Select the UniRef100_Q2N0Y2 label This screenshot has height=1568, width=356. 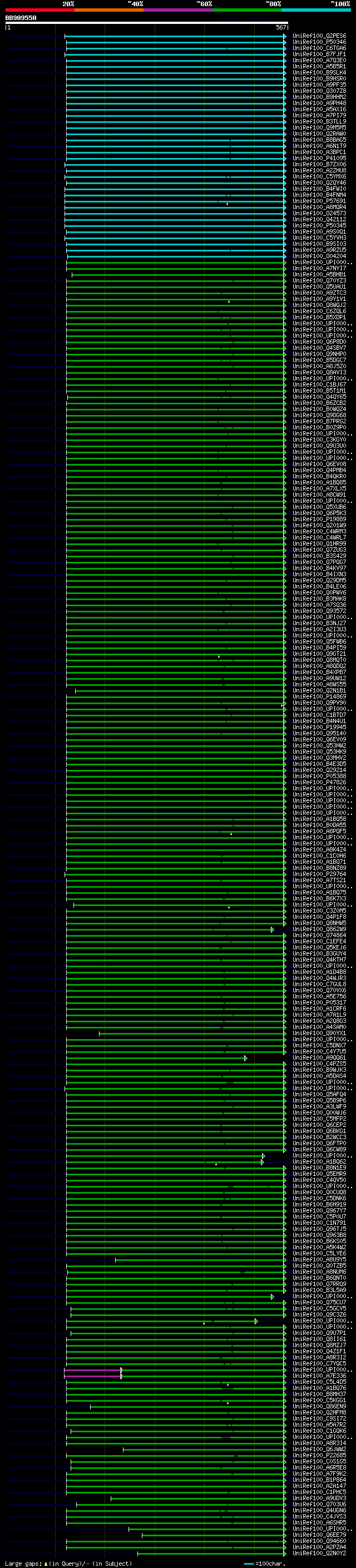pos(319,1554)
